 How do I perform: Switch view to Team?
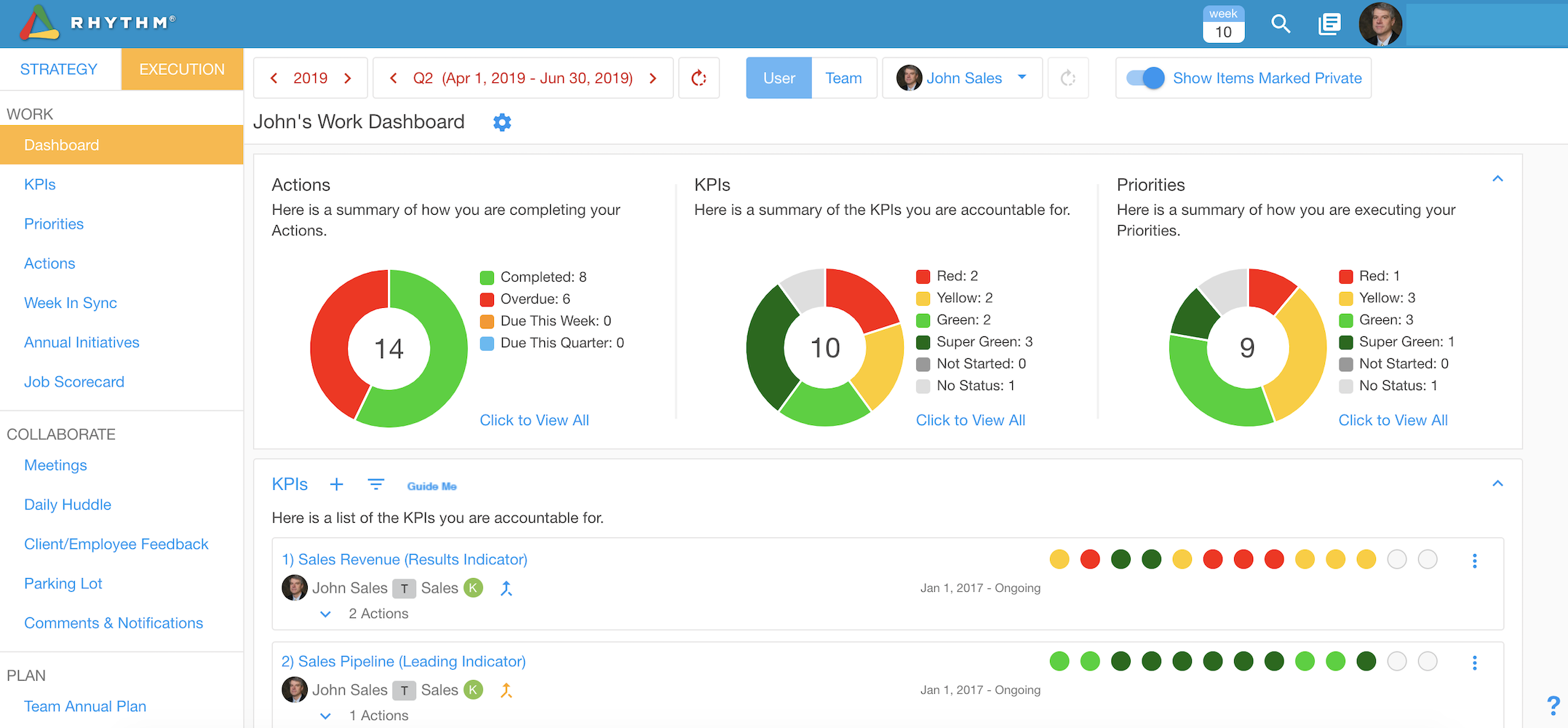point(843,78)
